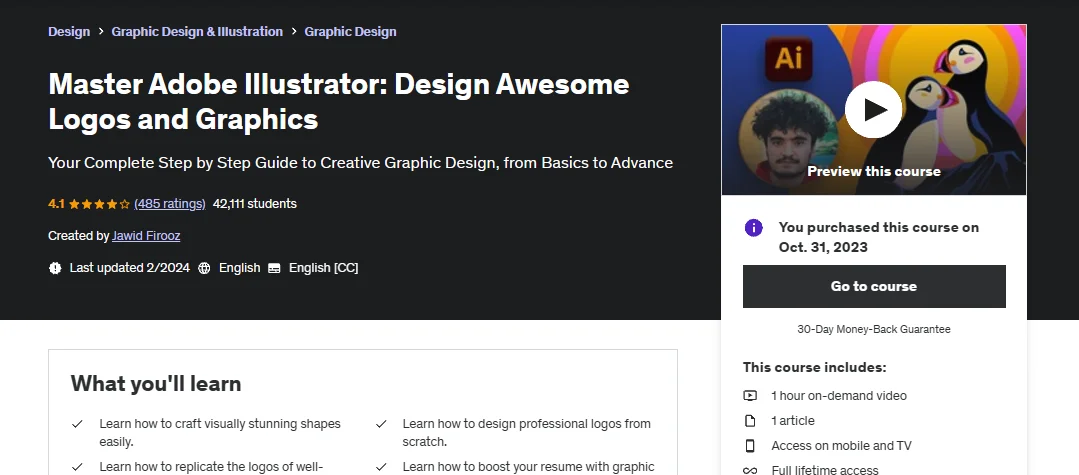
Task: Click checkmark beside 'replicate the logos'
Action: 77,467
